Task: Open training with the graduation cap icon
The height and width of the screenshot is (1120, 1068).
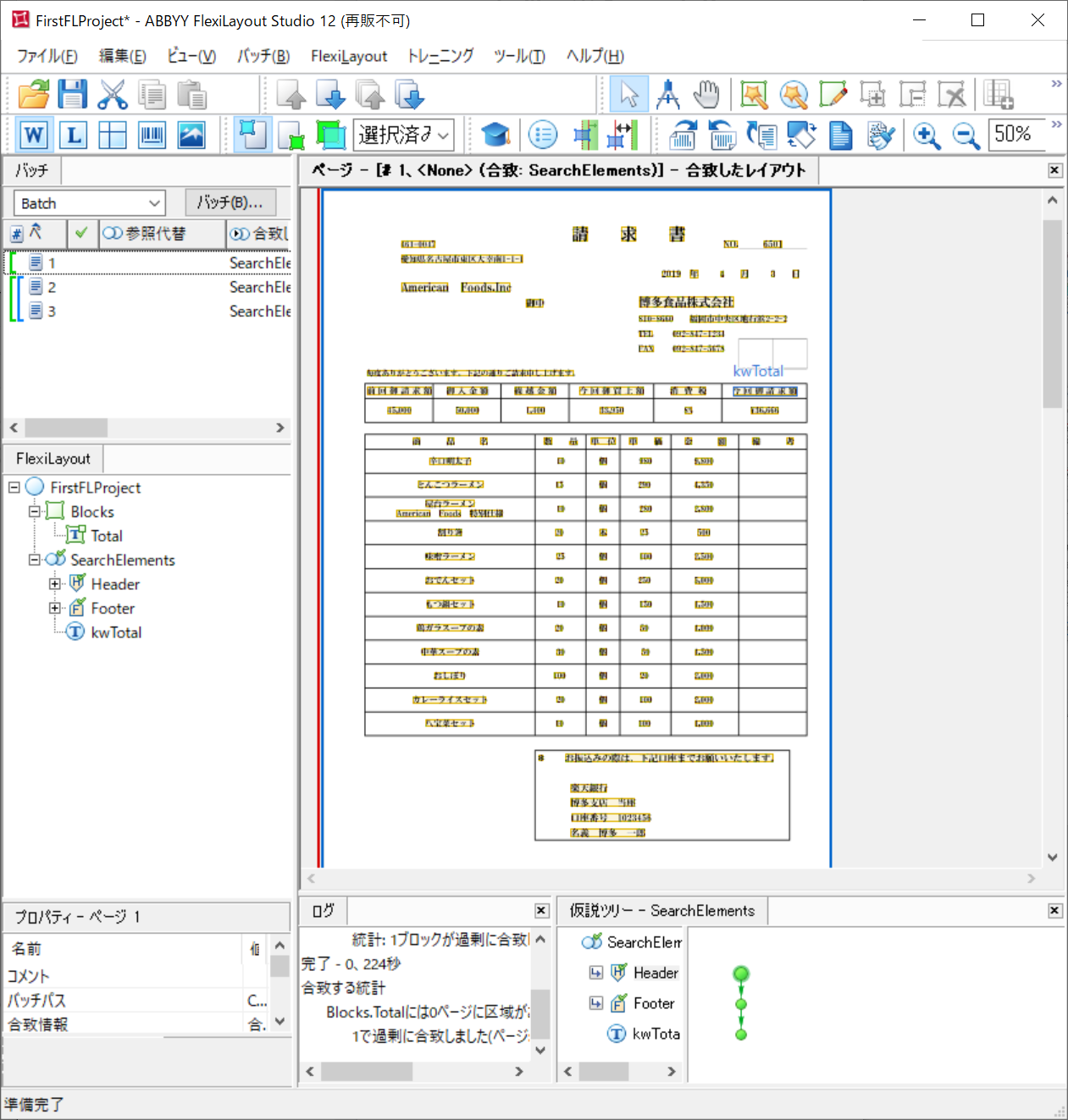Action: [x=495, y=135]
